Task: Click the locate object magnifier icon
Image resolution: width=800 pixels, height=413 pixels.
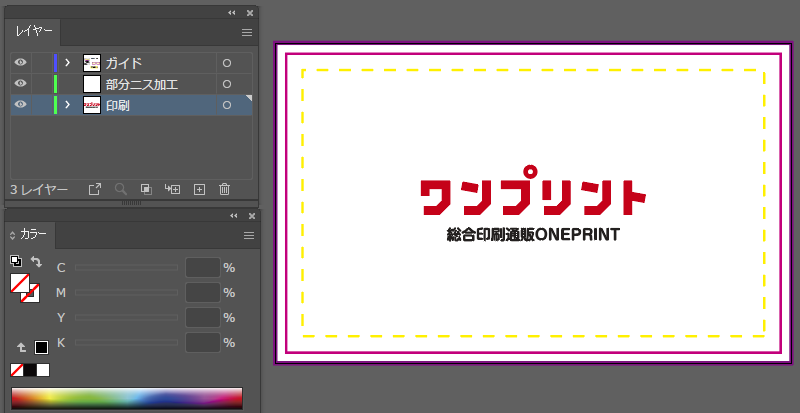Action: pyautogui.click(x=121, y=189)
